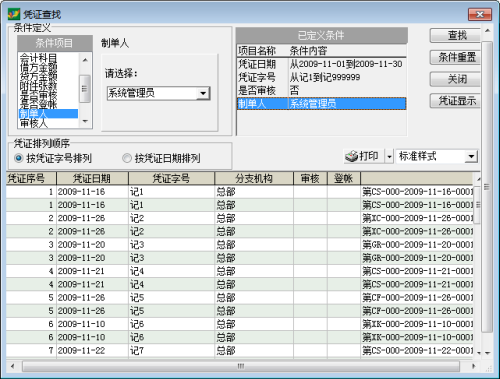Open the 标准样式 print style dropdown

click(471, 156)
